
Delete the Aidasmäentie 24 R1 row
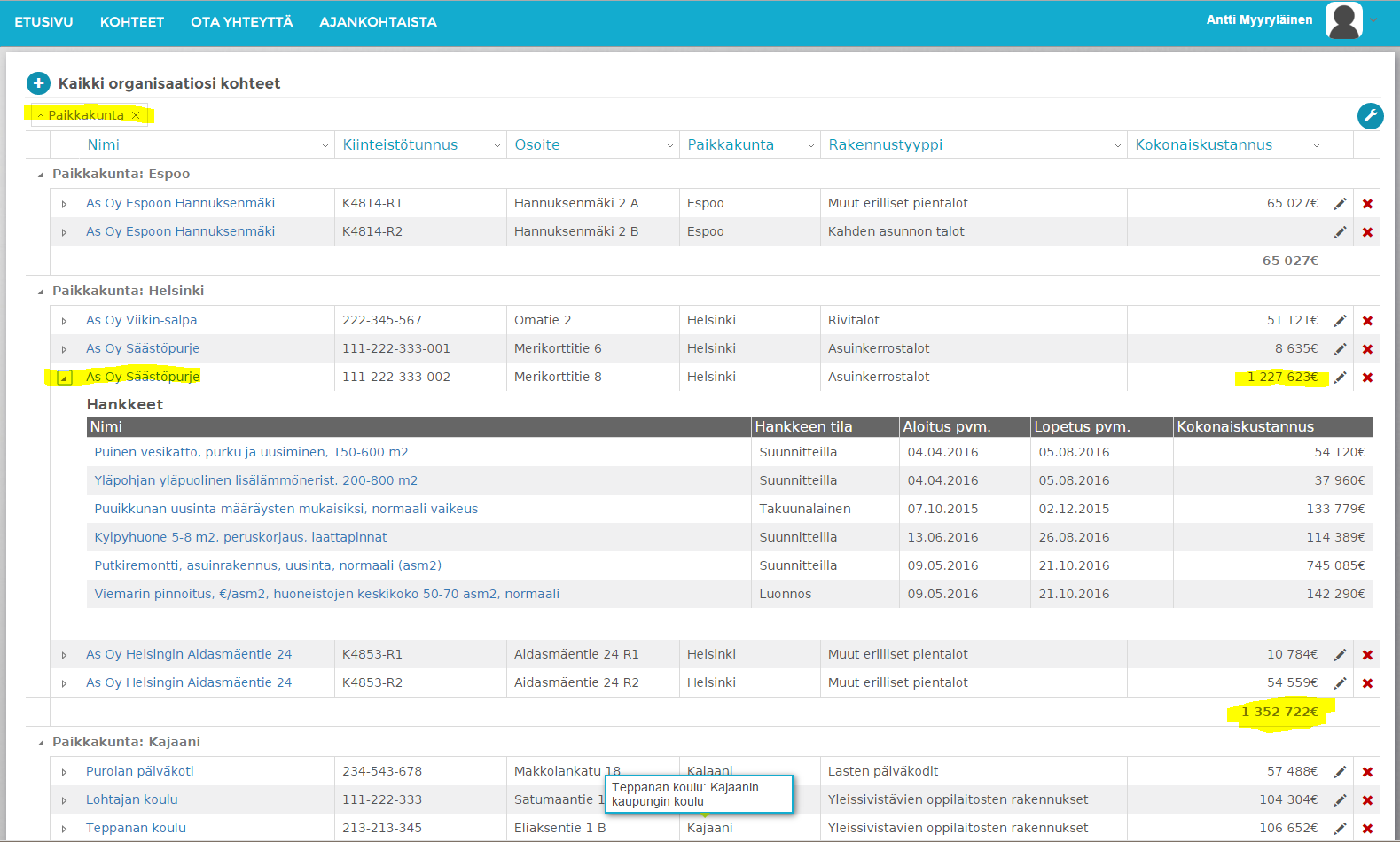point(1367,655)
